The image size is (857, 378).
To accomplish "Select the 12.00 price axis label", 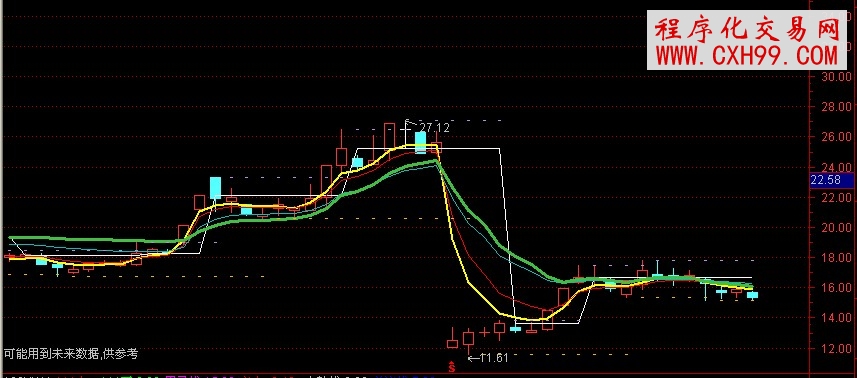I will 836,348.
